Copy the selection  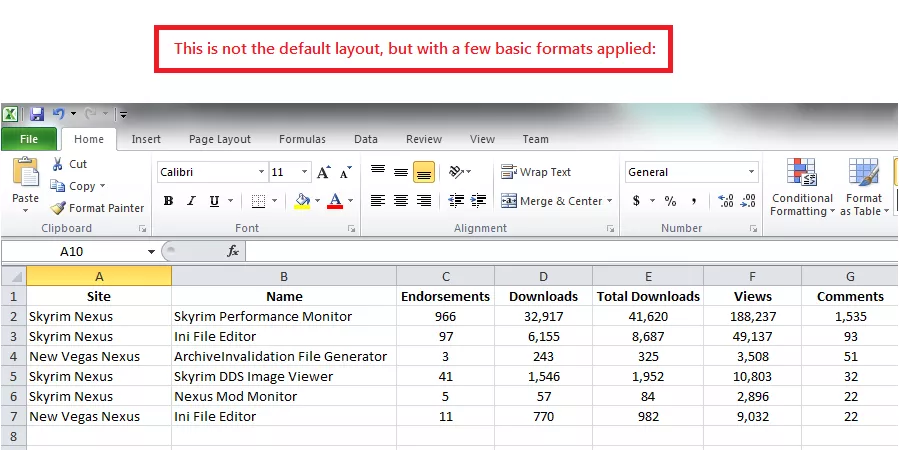point(74,186)
